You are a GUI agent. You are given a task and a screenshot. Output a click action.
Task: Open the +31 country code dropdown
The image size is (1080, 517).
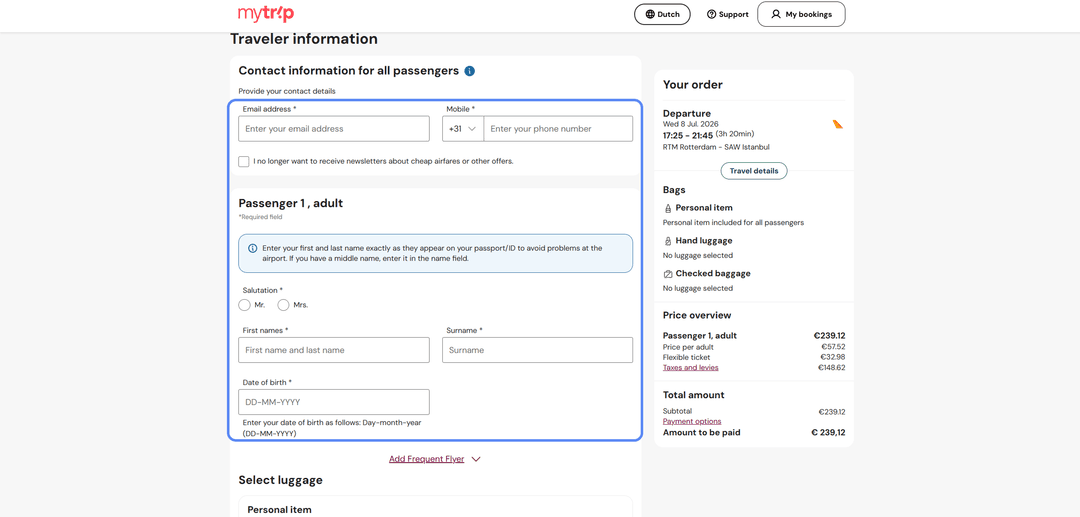tap(463, 129)
